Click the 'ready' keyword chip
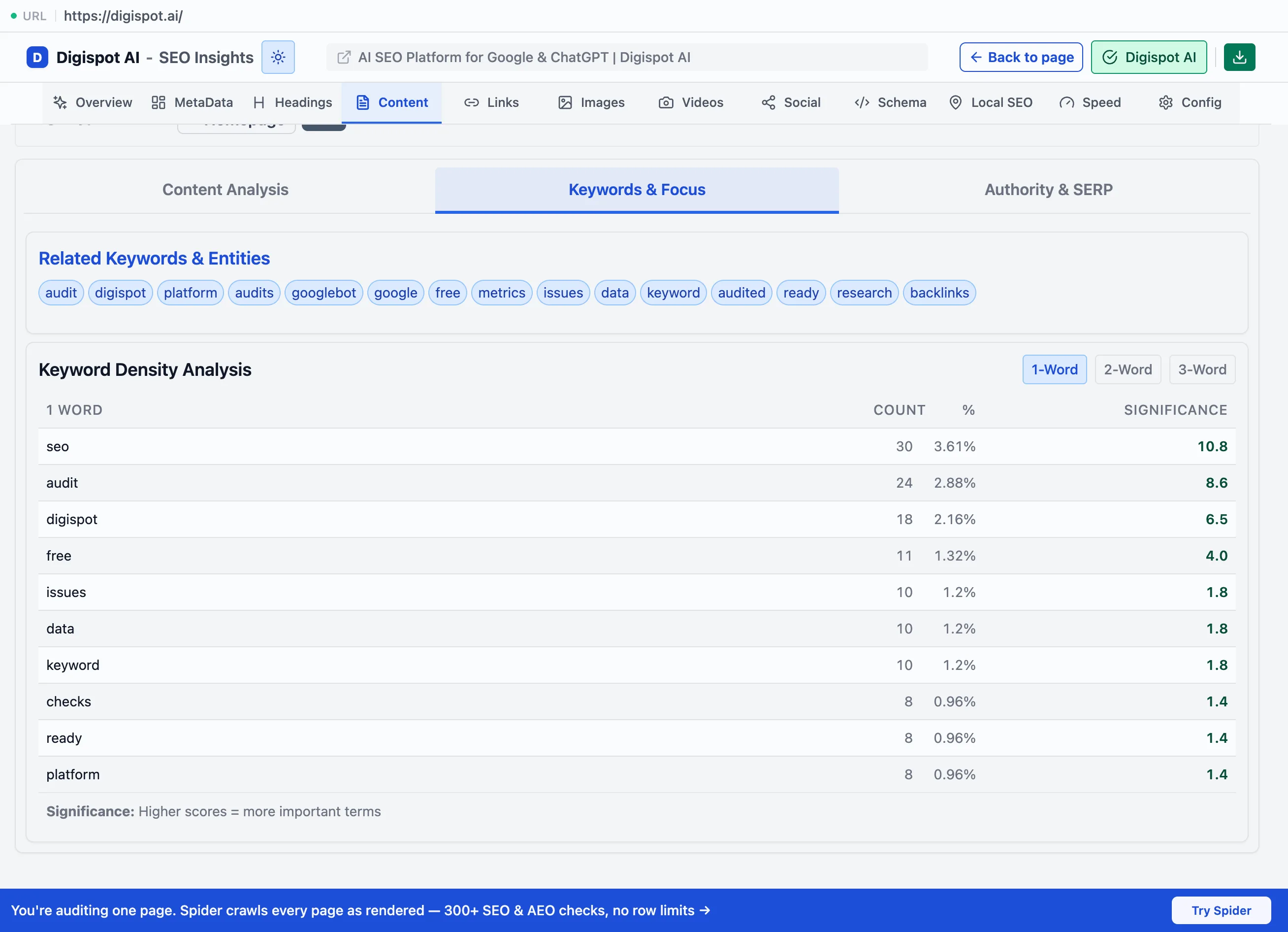 [x=801, y=293]
